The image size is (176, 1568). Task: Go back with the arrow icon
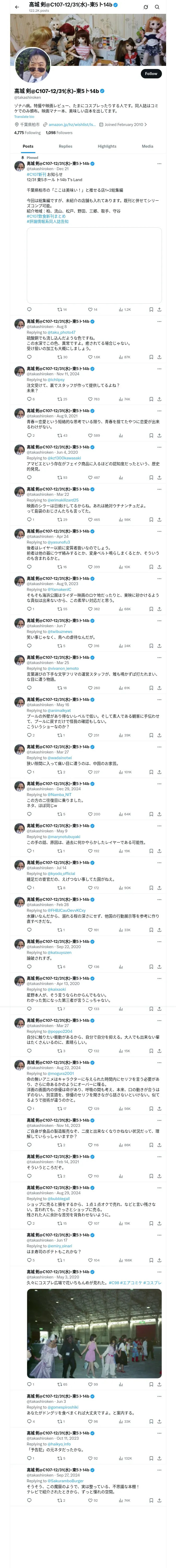17,7
